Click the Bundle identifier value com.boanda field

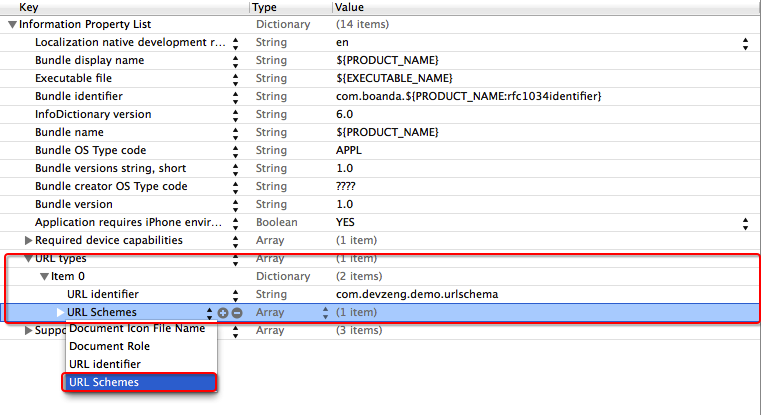click(x=467, y=96)
